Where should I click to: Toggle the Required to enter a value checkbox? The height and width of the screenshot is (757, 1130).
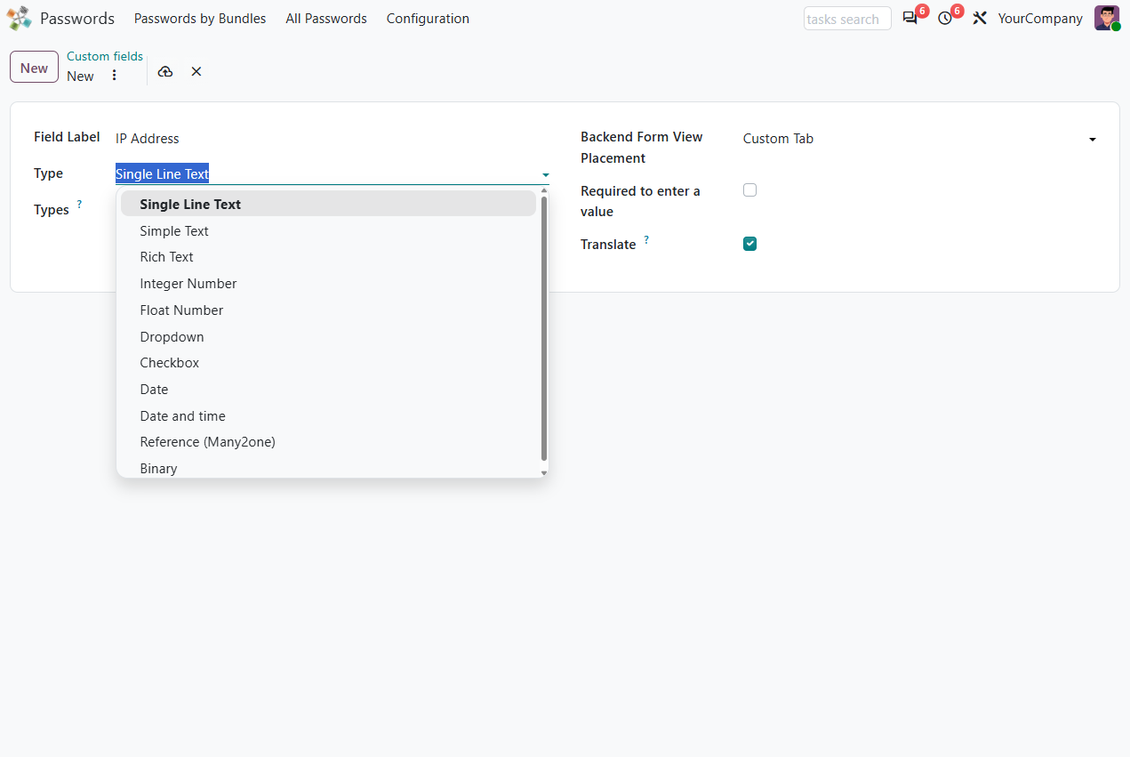click(749, 190)
